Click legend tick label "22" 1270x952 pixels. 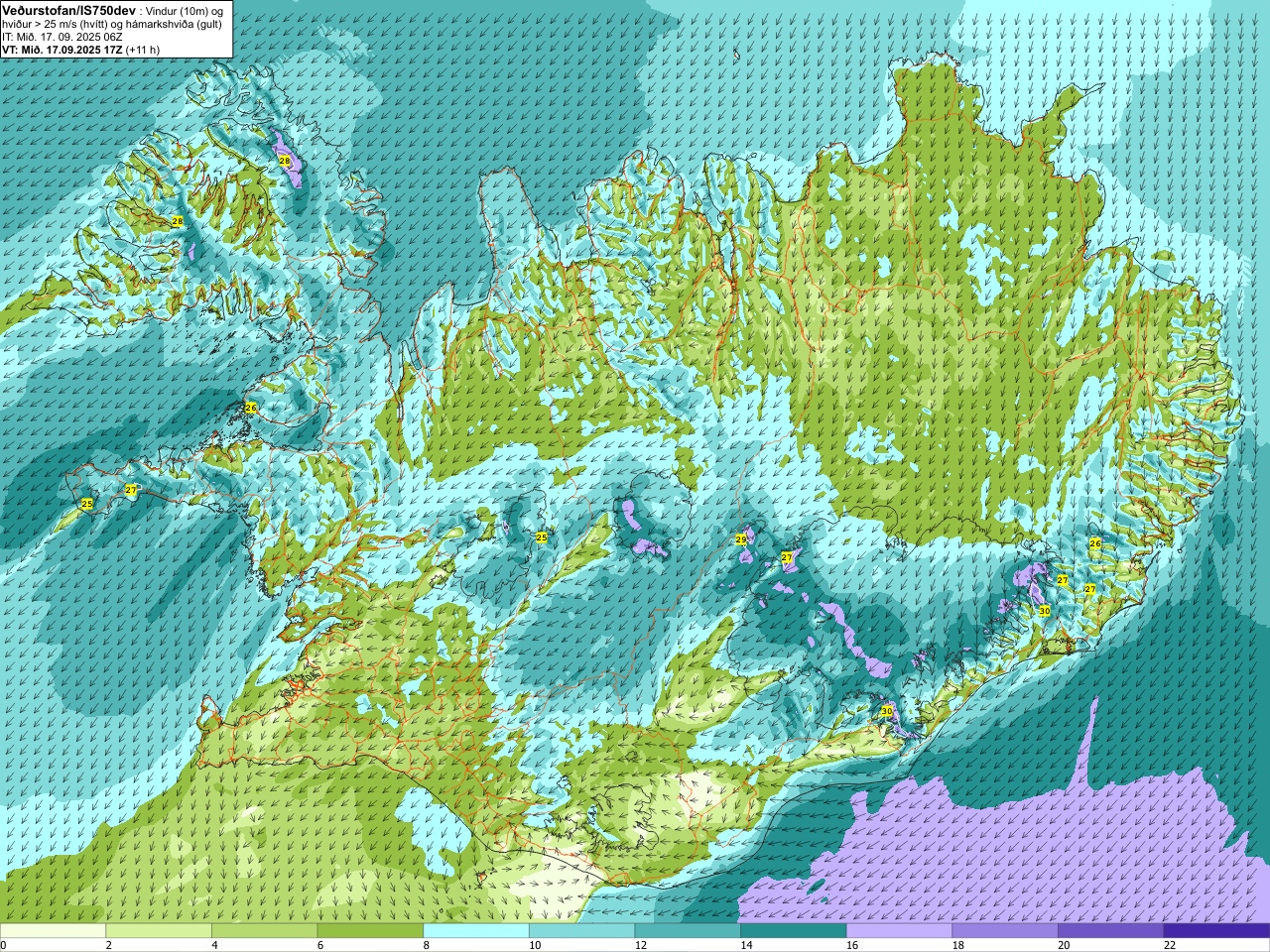click(x=1170, y=945)
